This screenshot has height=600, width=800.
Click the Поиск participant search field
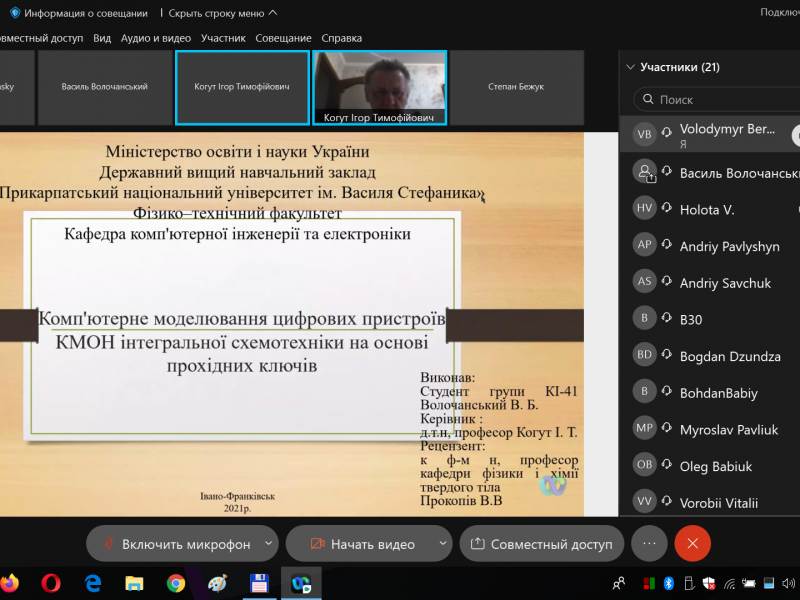tap(720, 100)
